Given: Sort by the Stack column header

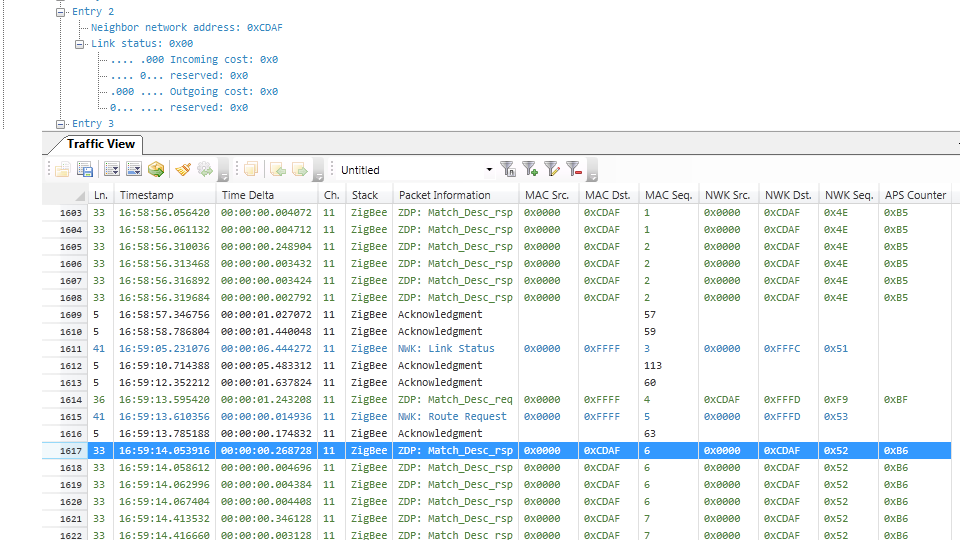Looking at the screenshot, I should (x=369, y=195).
